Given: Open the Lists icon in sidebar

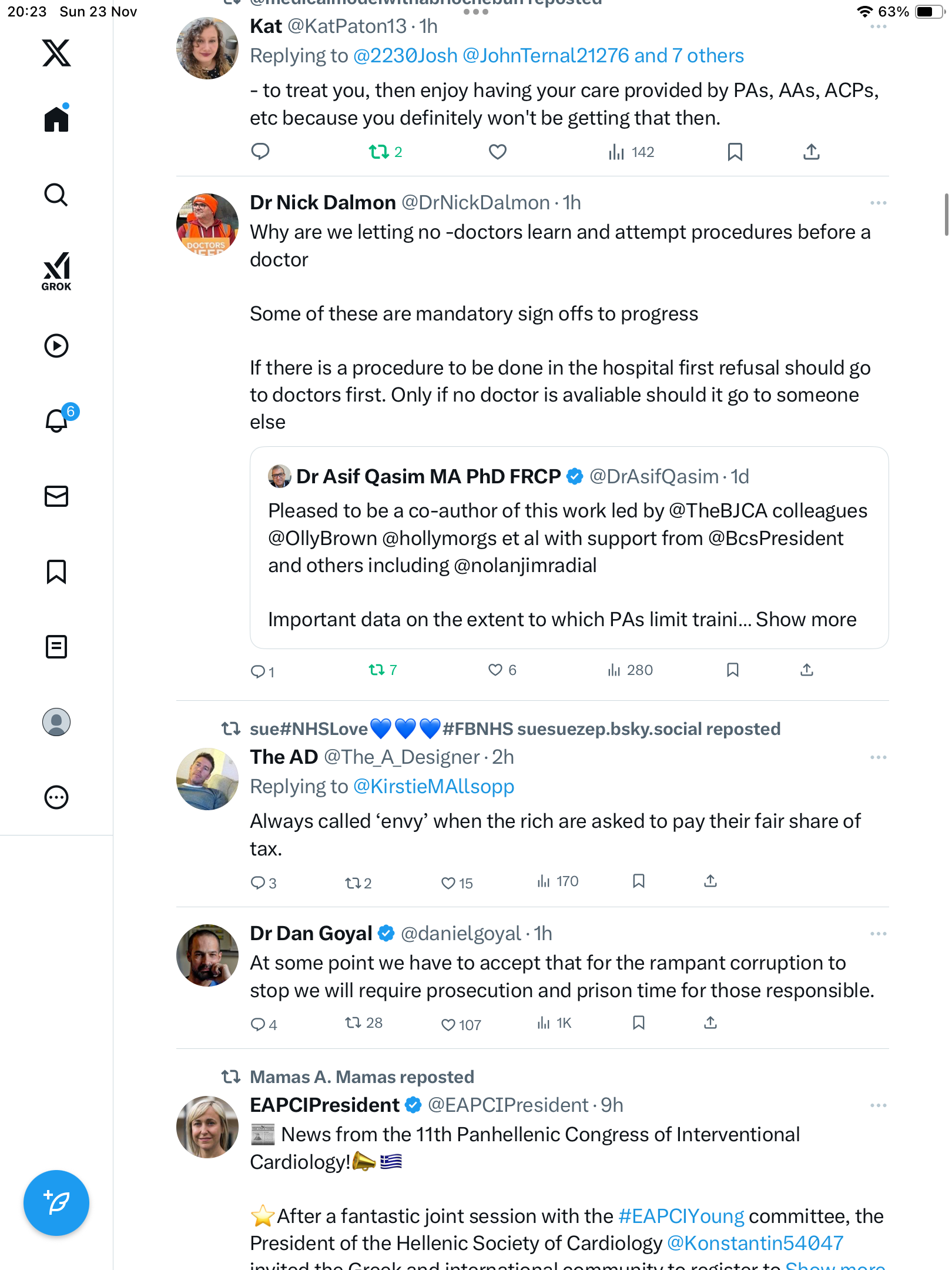Looking at the screenshot, I should pyautogui.click(x=56, y=647).
